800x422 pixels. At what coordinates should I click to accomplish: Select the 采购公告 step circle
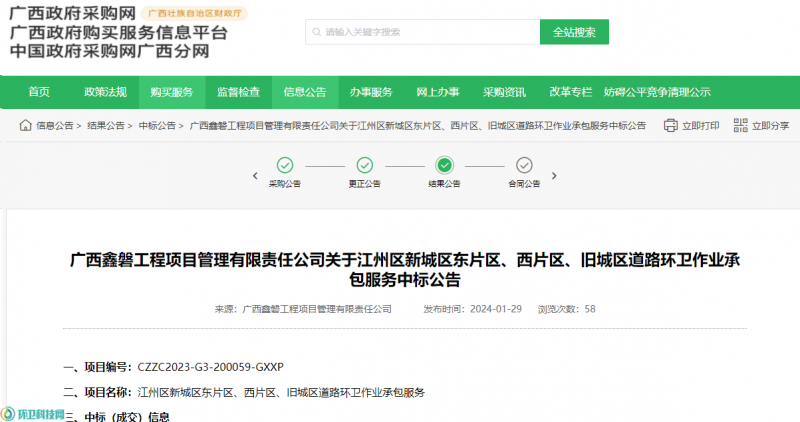coord(285,165)
